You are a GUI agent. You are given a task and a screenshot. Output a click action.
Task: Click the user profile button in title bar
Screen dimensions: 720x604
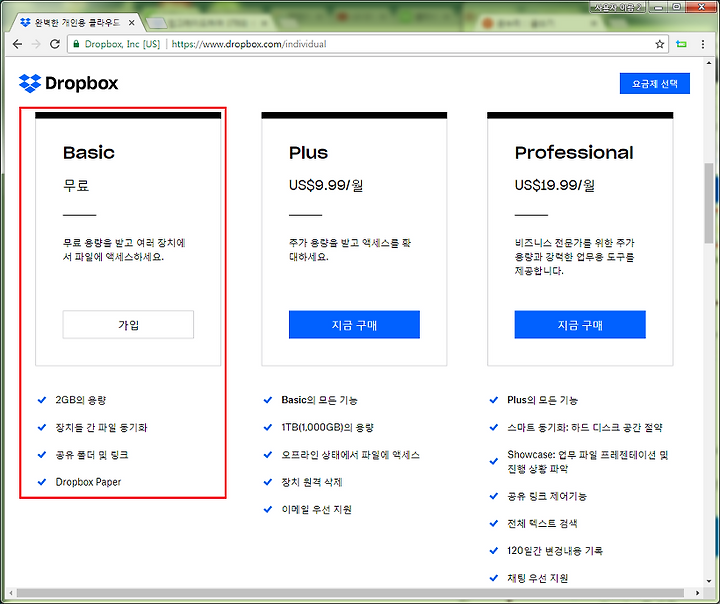tap(617, 6)
